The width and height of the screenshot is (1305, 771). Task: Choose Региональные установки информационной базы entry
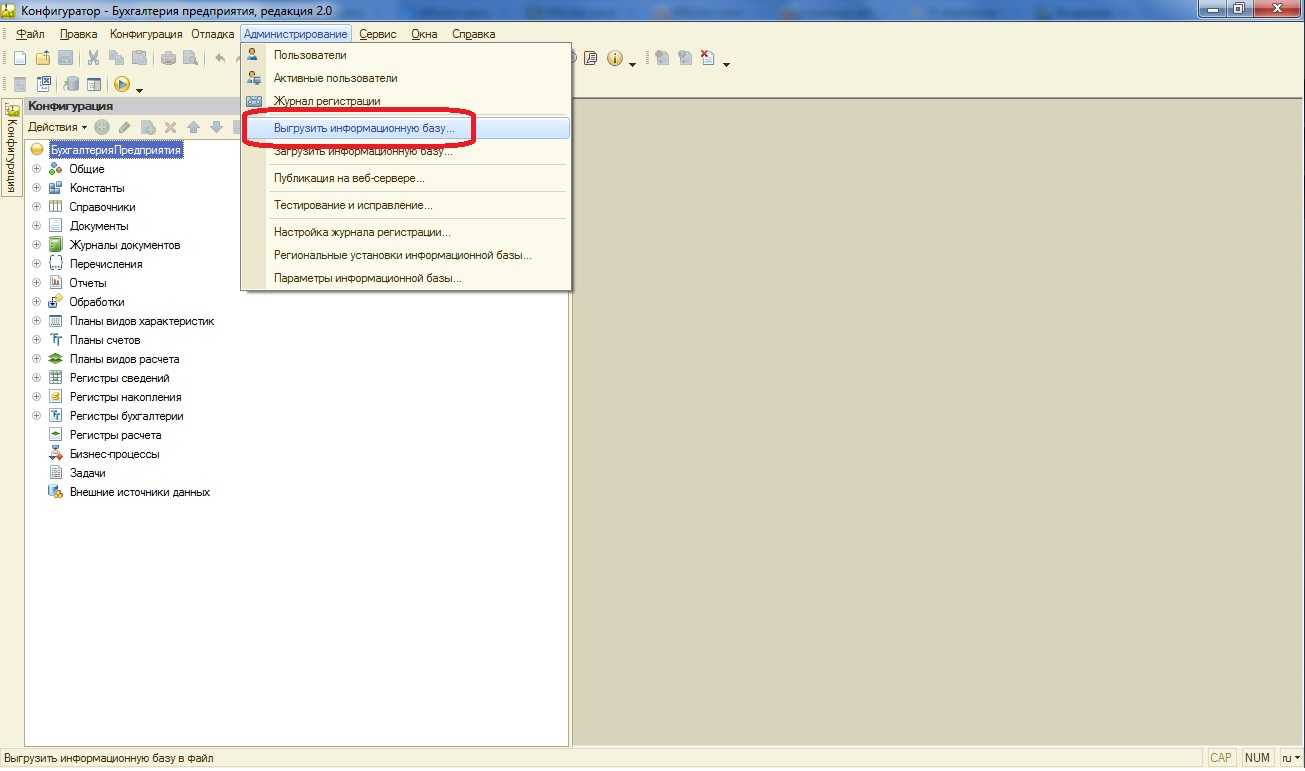click(x=406, y=255)
